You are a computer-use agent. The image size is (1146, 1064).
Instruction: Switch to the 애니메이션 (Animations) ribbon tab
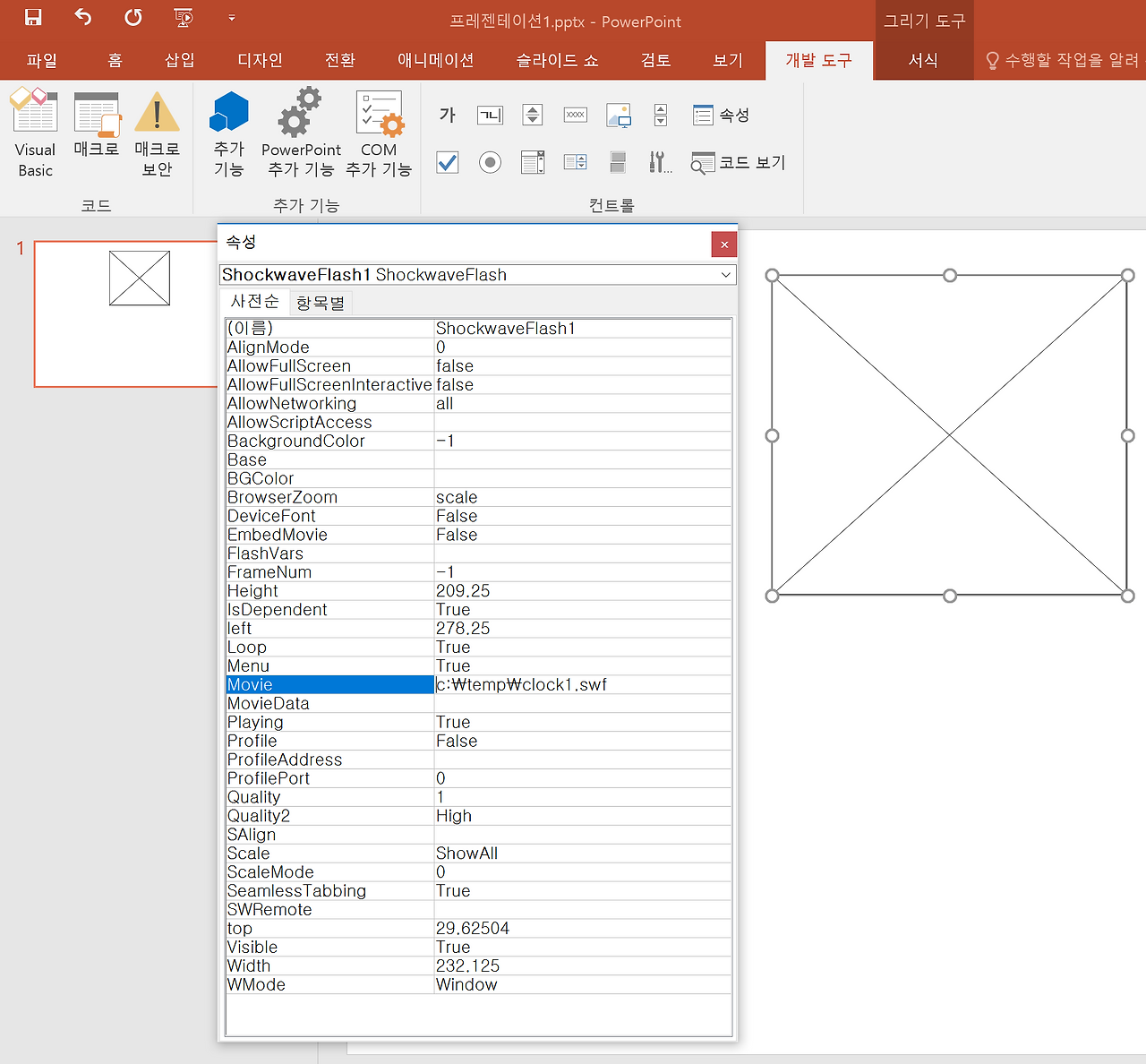tap(436, 60)
